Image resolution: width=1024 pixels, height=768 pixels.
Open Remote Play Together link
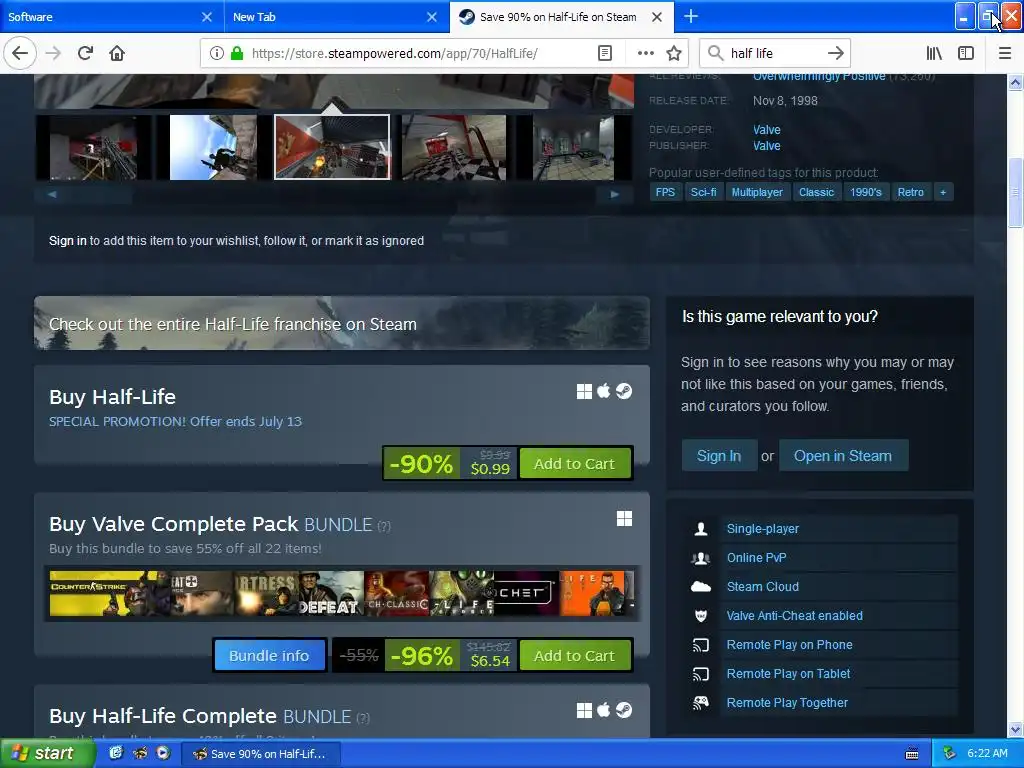[x=787, y=703]
